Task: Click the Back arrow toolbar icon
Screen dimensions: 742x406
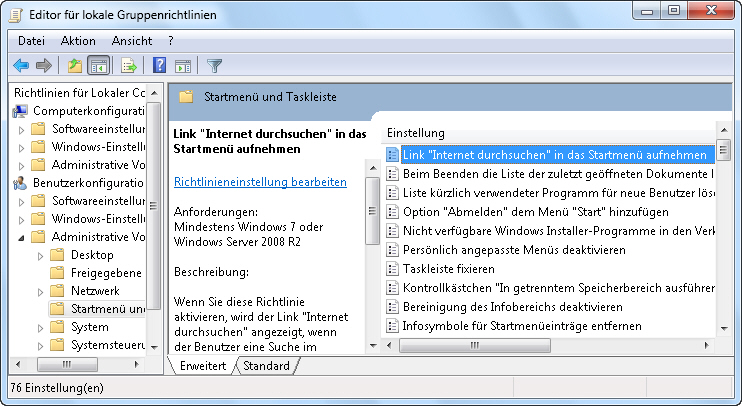Action: (x=21, y=66)
